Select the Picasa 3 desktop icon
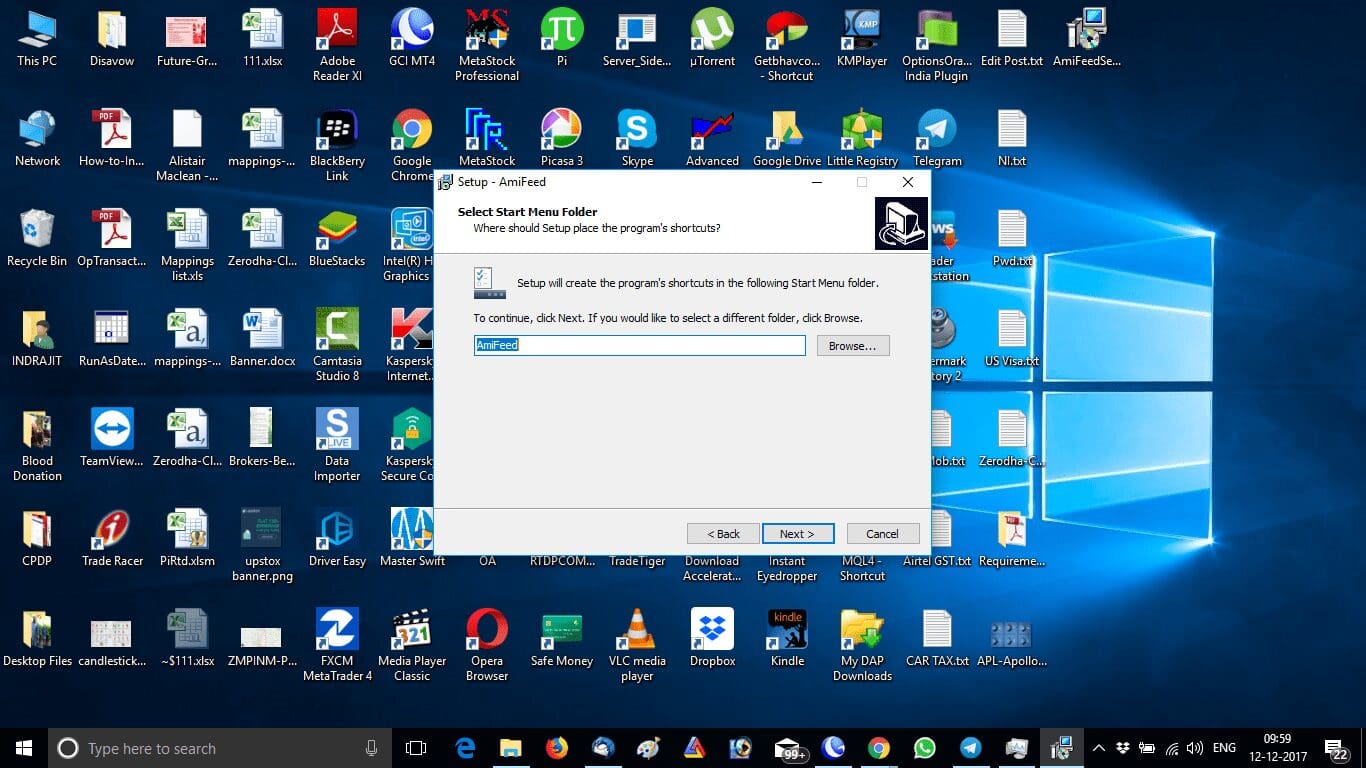Screen dimensions: 1366x768 coord(562,137)
